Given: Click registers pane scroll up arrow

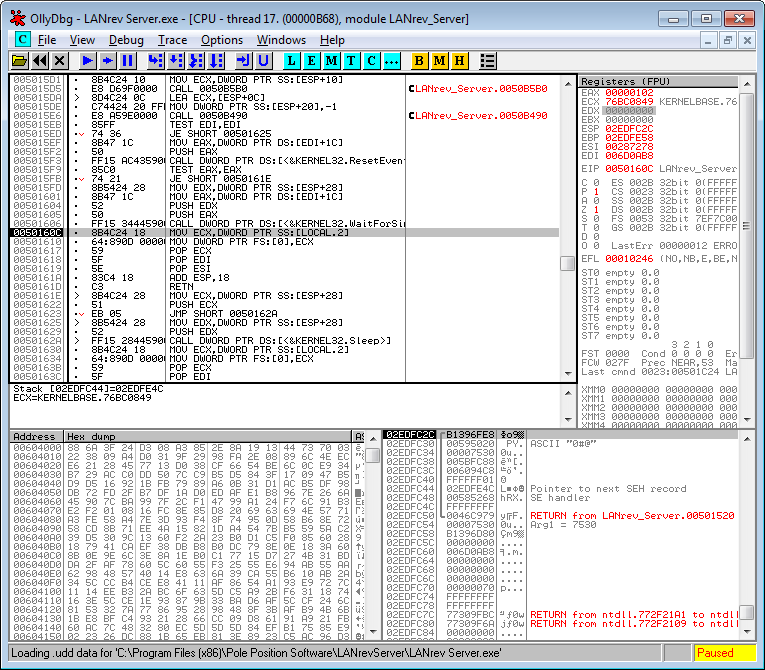Looking at the screenshot, I should (747, 84).
